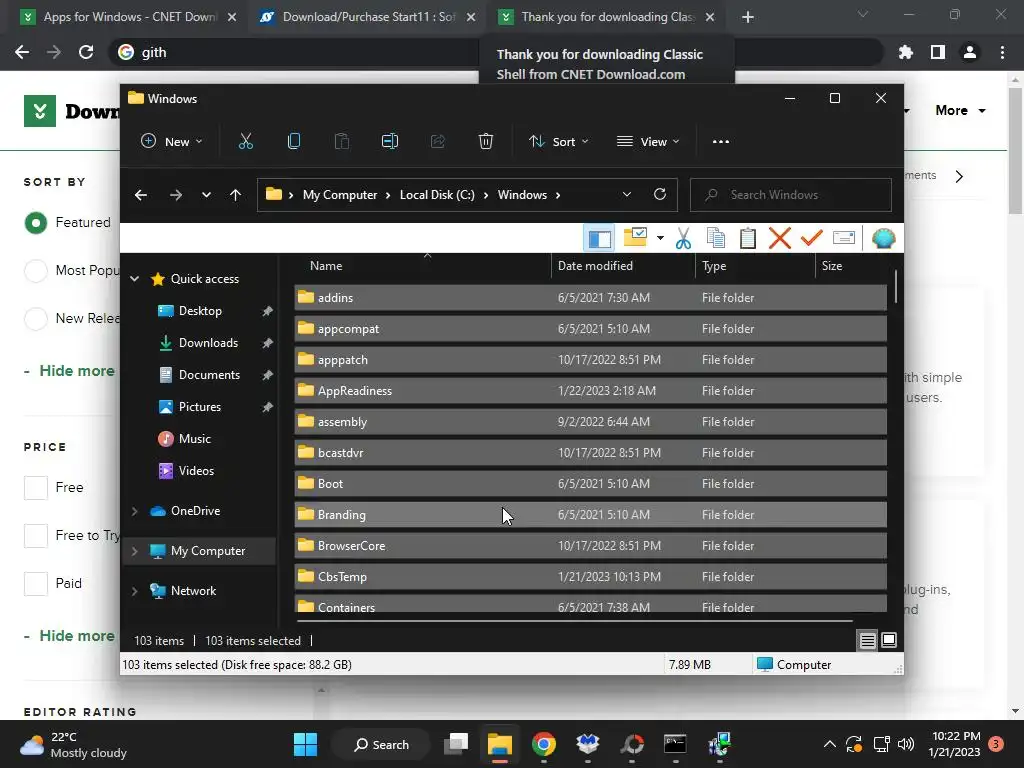
Task: Check the Free to Try checkbox
Action: [36, 536]
